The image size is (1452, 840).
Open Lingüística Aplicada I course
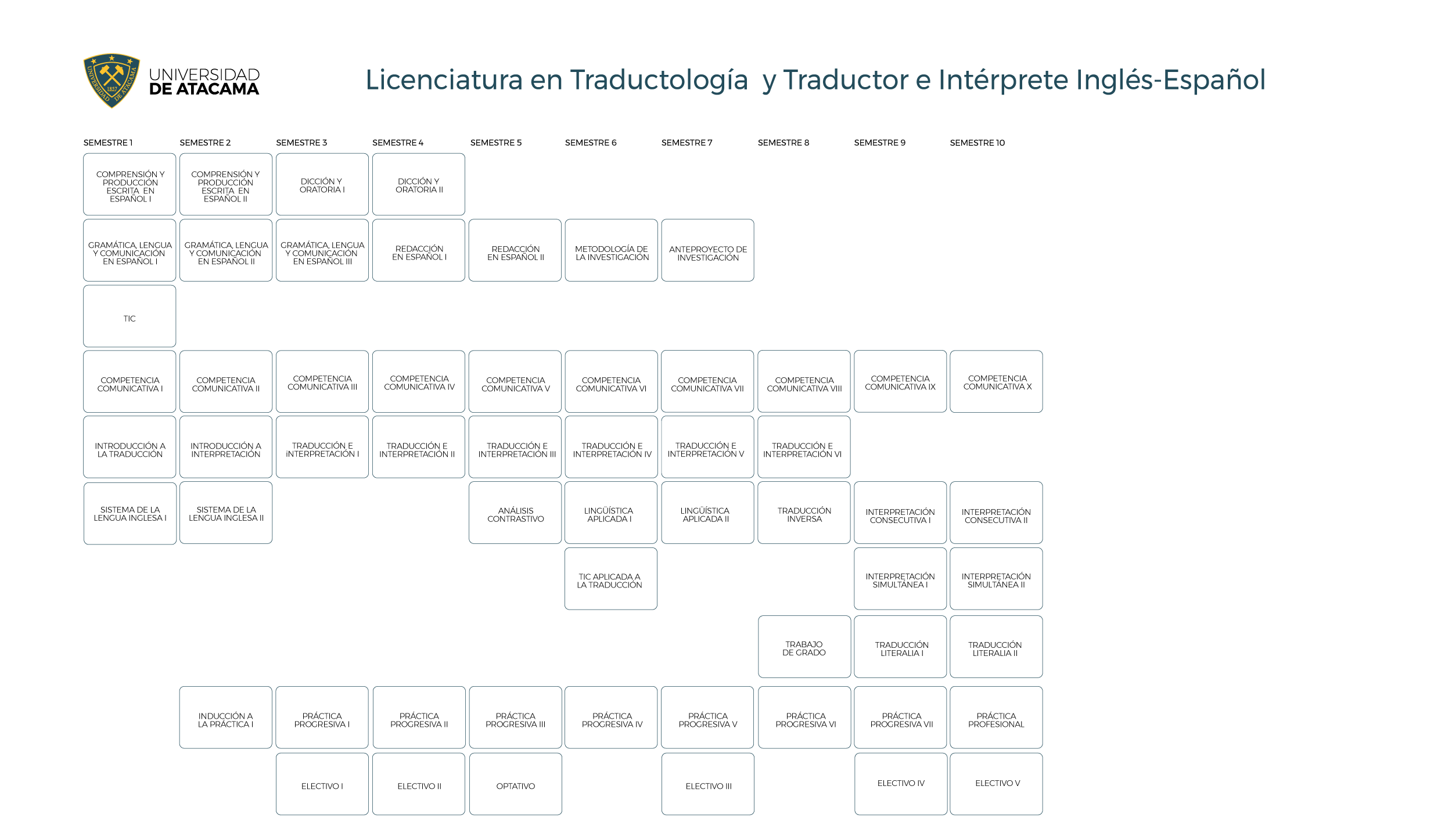(611, 513)
